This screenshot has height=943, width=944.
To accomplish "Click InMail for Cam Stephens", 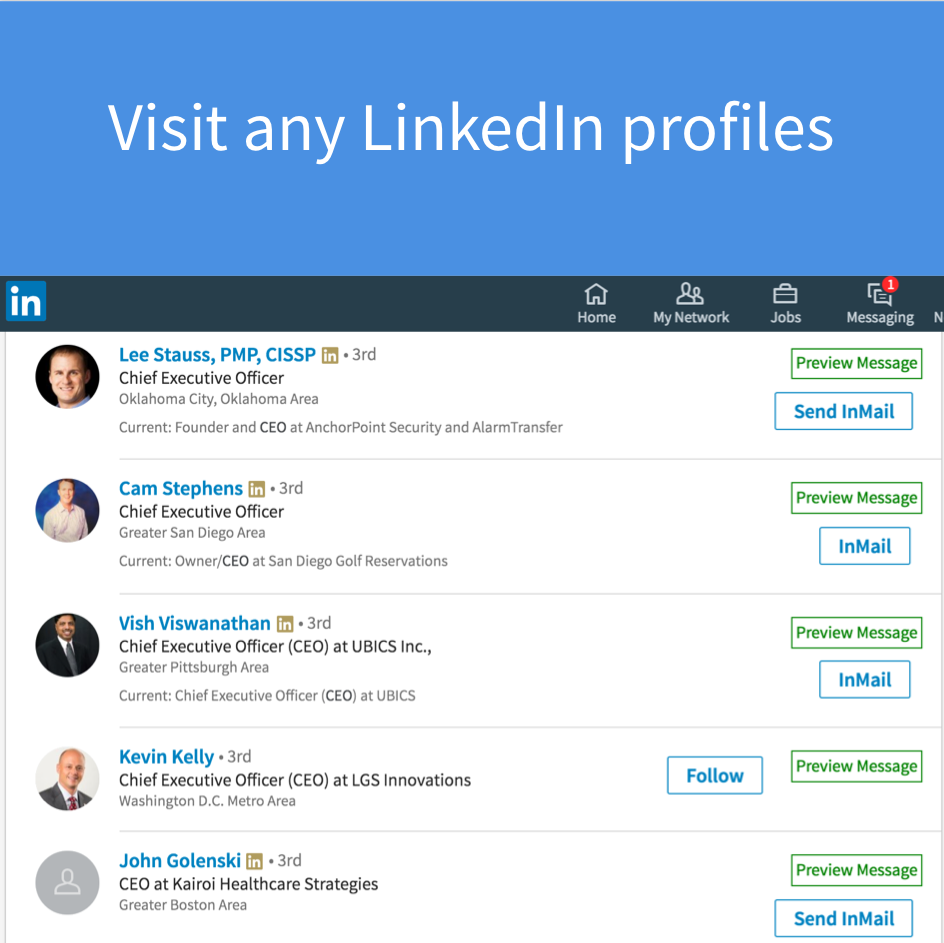I will pyautogui.click(x=864, y=546).
